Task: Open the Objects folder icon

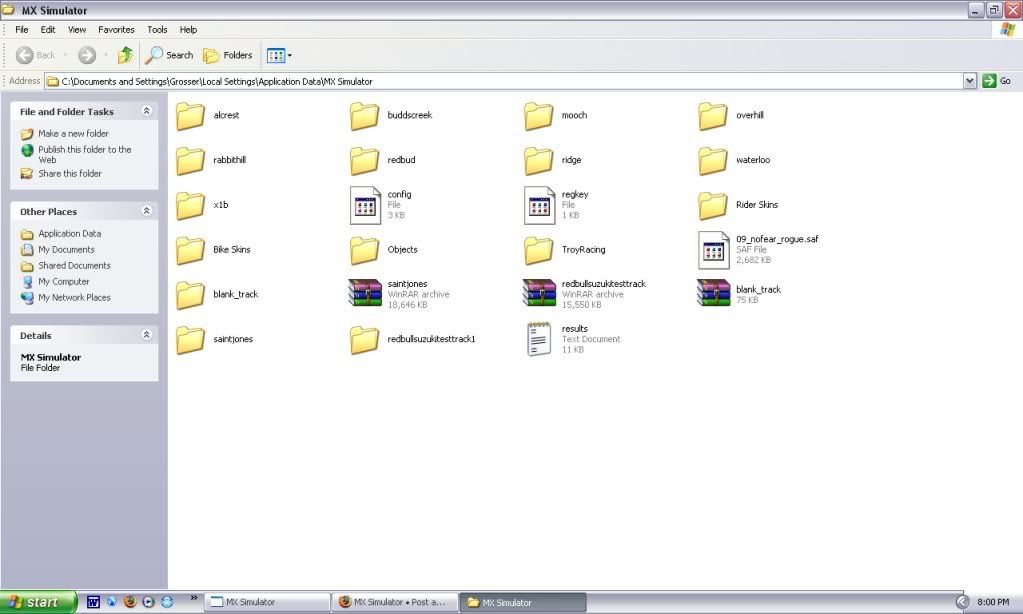Action: (365, 251)
